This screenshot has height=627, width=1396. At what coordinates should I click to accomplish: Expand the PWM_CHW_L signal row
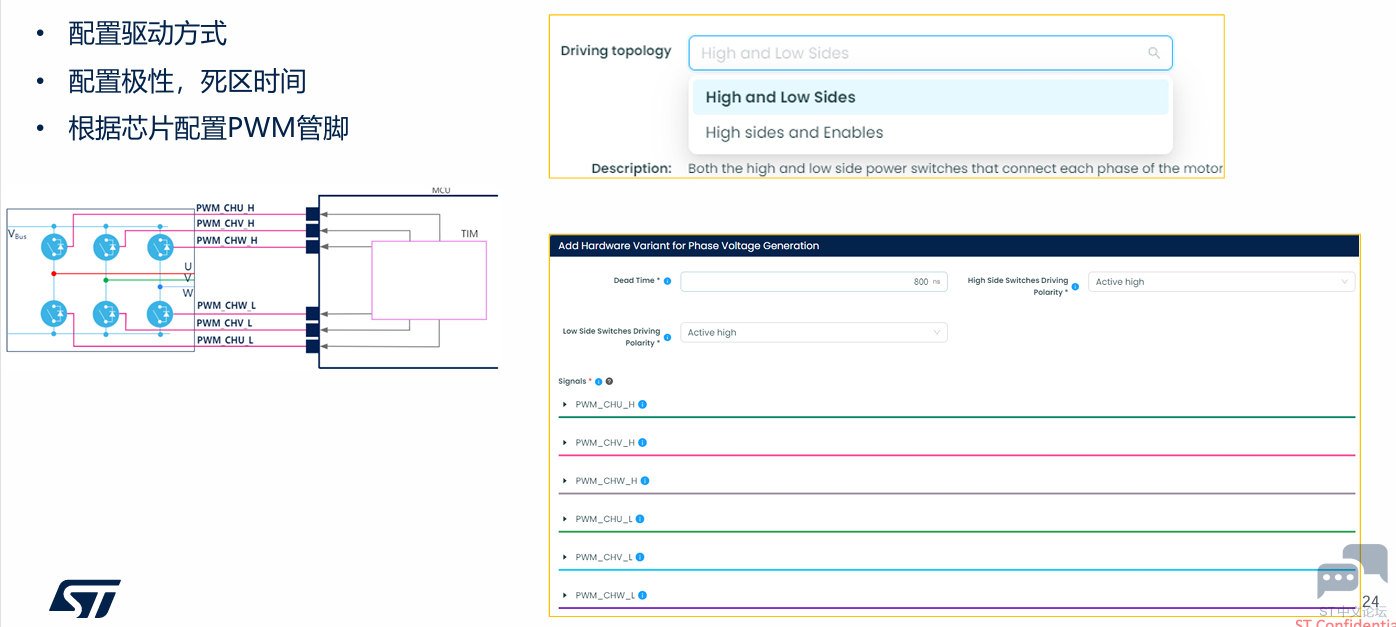pos(565,596)
